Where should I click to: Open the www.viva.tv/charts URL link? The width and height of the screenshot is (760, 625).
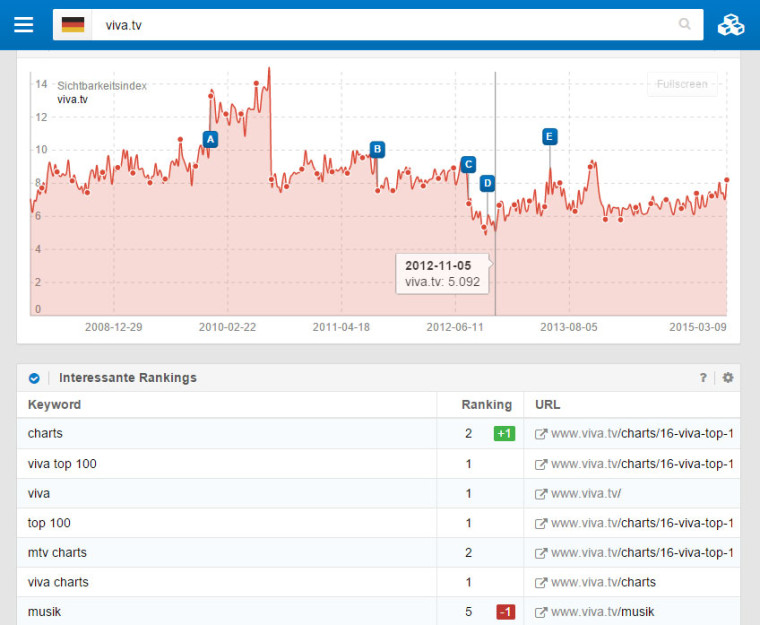(603, 582)
